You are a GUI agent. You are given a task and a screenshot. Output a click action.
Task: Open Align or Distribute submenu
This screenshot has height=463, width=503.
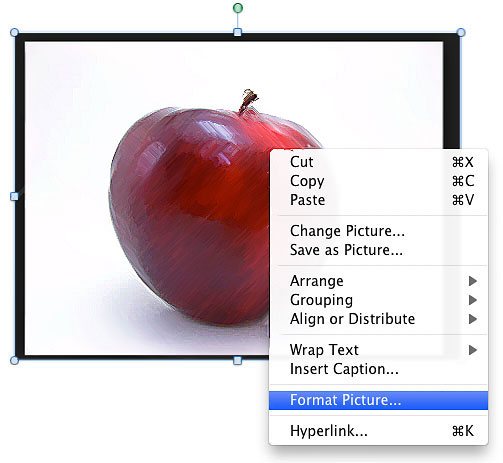[x=378, y=319]
